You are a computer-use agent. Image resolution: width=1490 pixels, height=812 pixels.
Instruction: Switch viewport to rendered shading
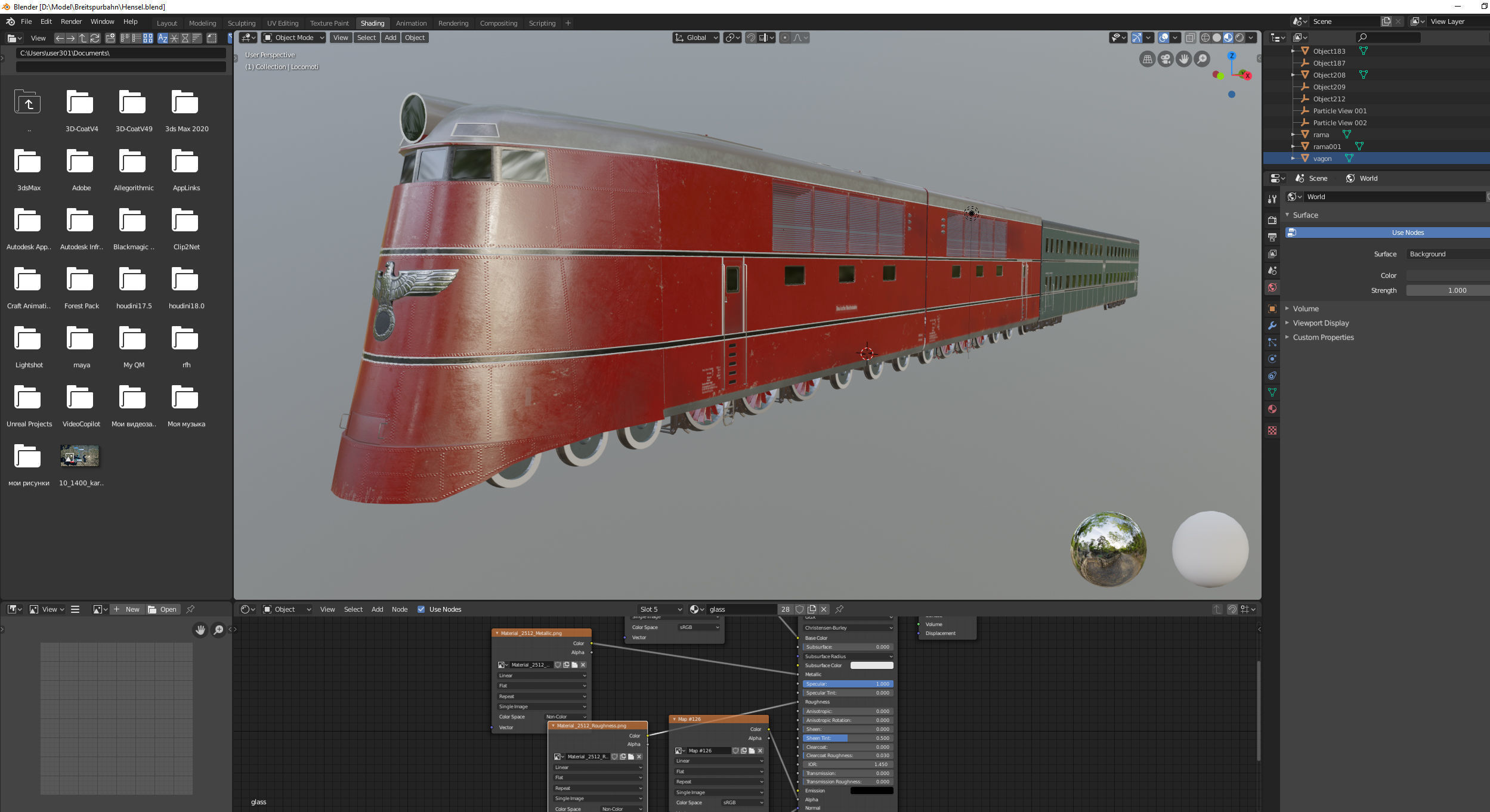click(1239, 38)
